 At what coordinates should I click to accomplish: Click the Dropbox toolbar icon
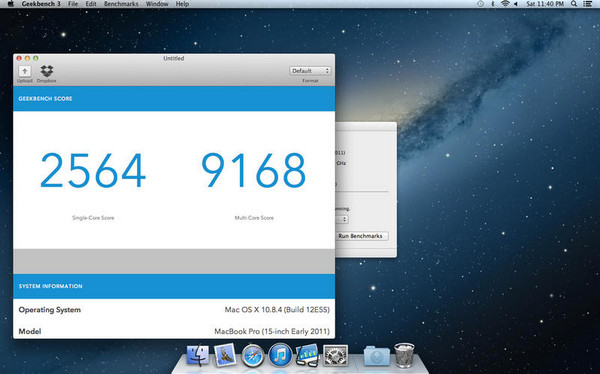pyautogui.click(x=47, y=71)
